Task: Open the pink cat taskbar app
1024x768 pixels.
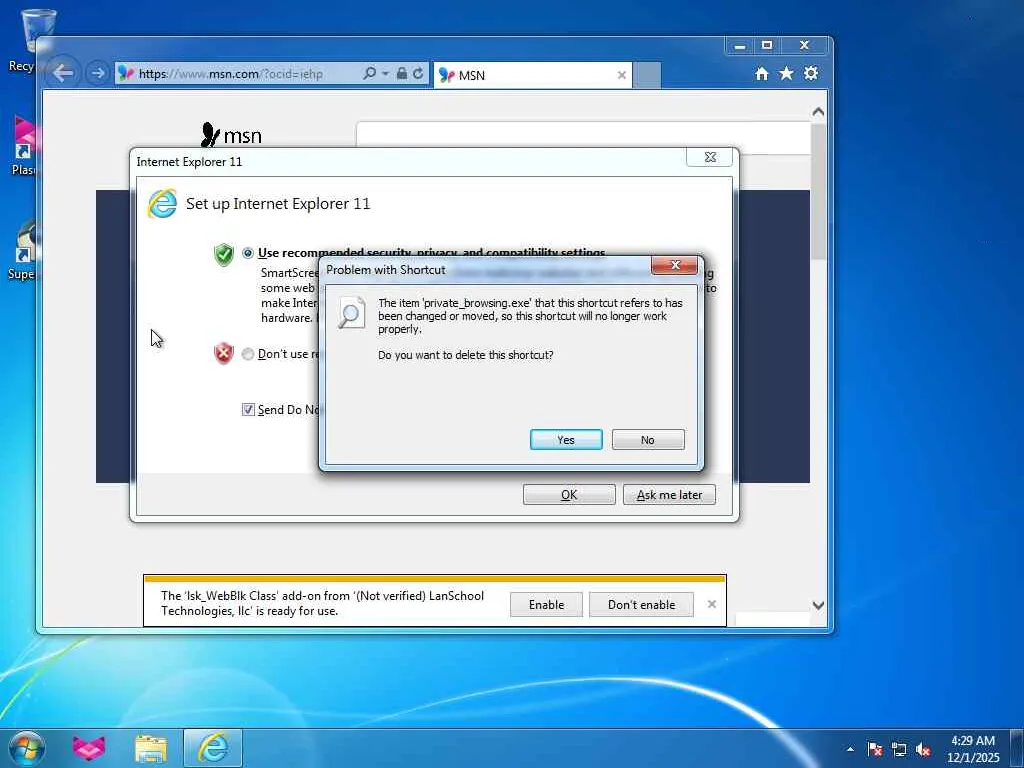Action: 89,748
